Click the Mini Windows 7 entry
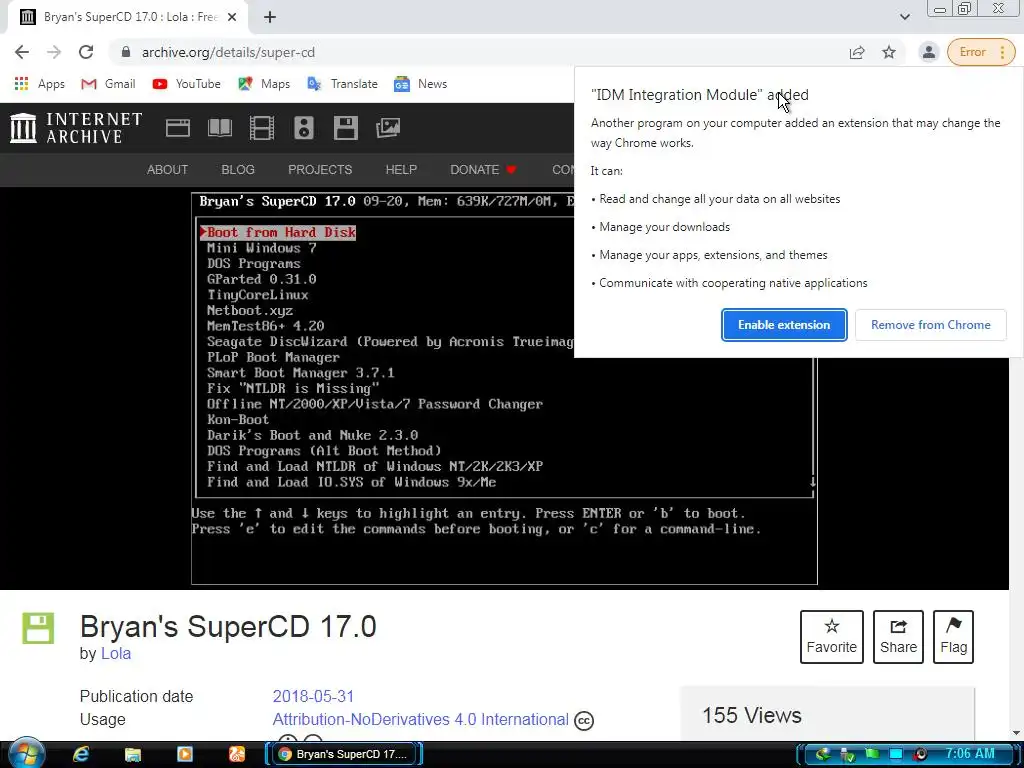Viewport: 1024px width, 768px height. coord(261,248)
